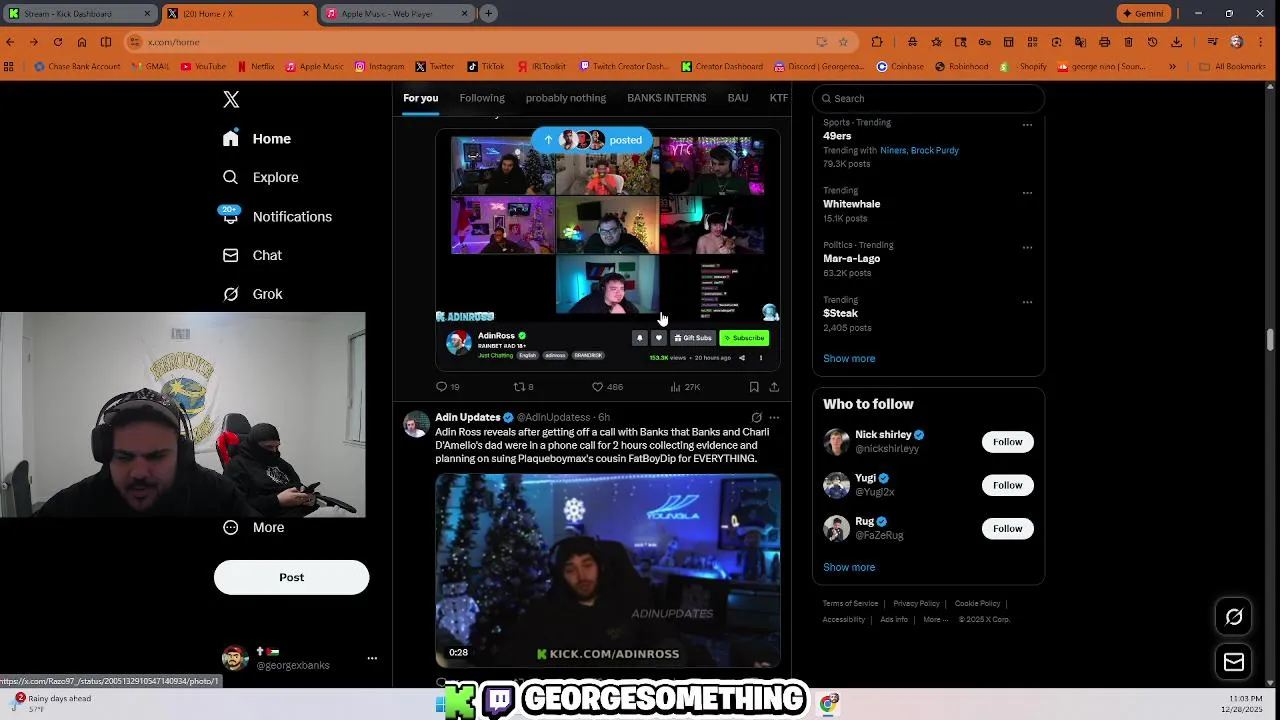
Task: Bookmark the AdinRoss stream post
Action: [x=754, y=387]
